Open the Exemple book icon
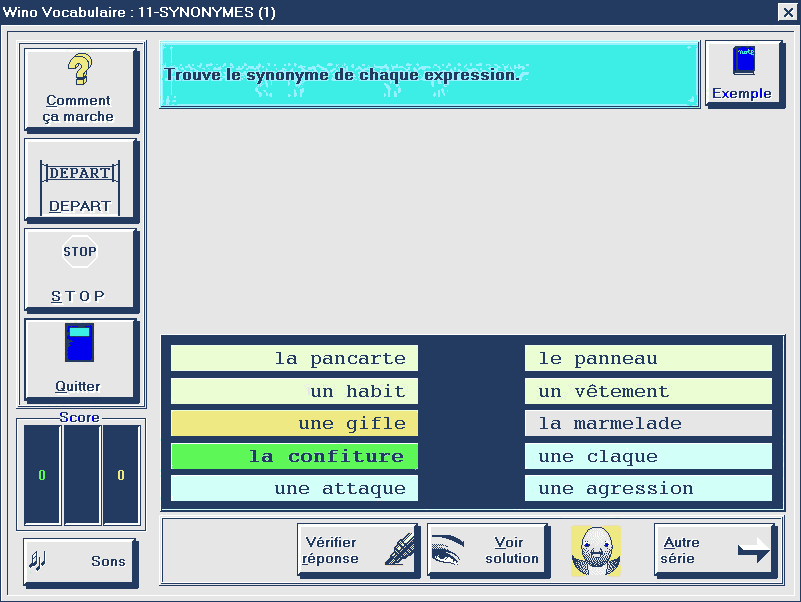The width and height of the screenshot is (801, 602). click(743, 62)
